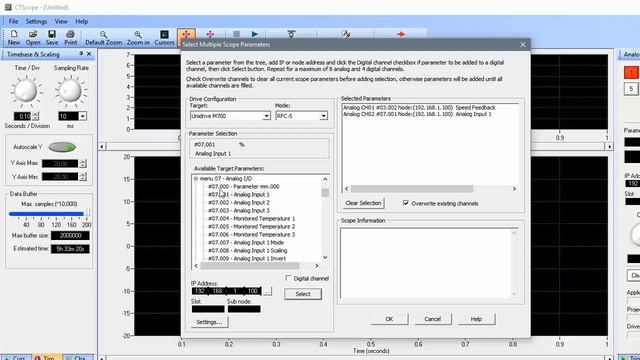Click the Time/Div value stepper
Image resolution: width=640 pixels, height=360 pixels.
(36, 116)
